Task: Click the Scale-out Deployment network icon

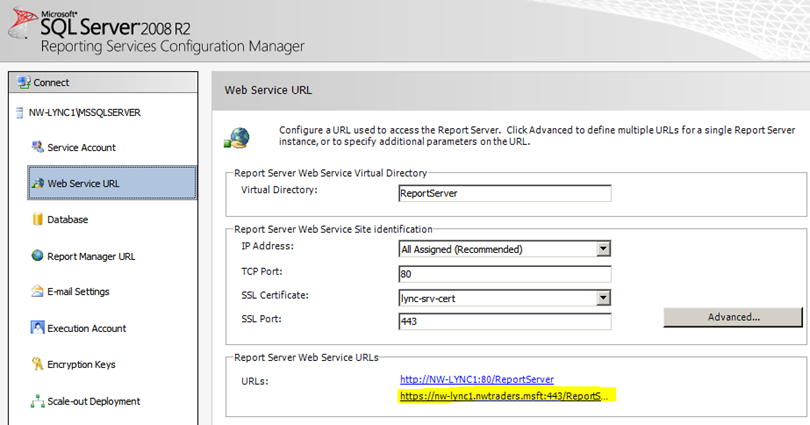Action: tap(37, 401)
